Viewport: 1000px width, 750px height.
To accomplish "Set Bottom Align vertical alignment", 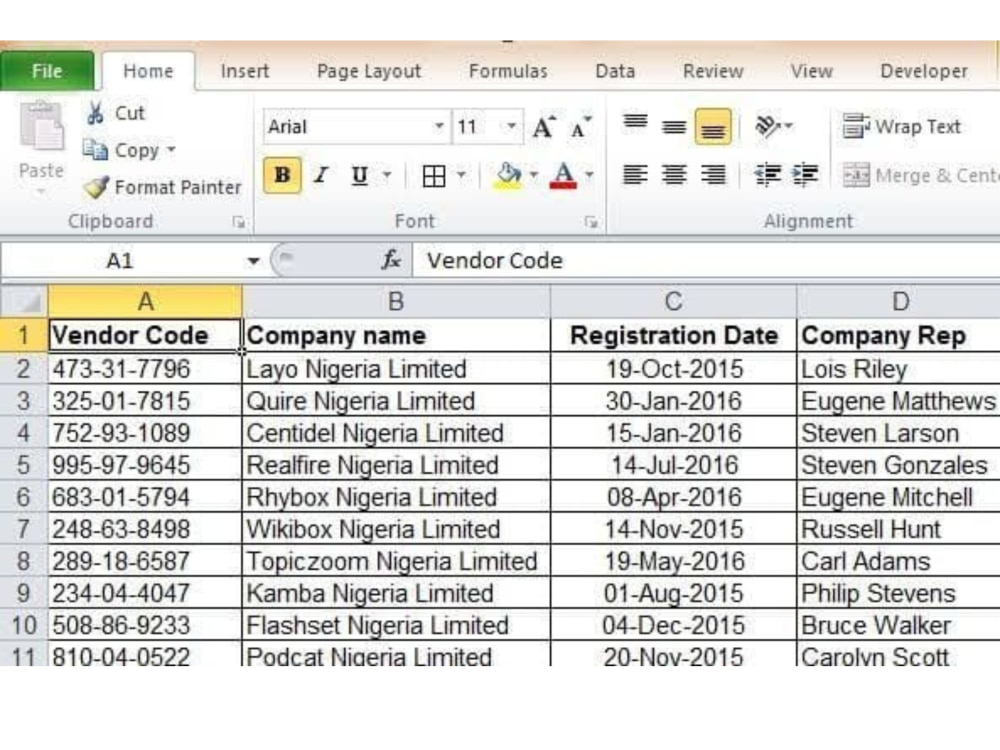I will [x=713, y=126].
